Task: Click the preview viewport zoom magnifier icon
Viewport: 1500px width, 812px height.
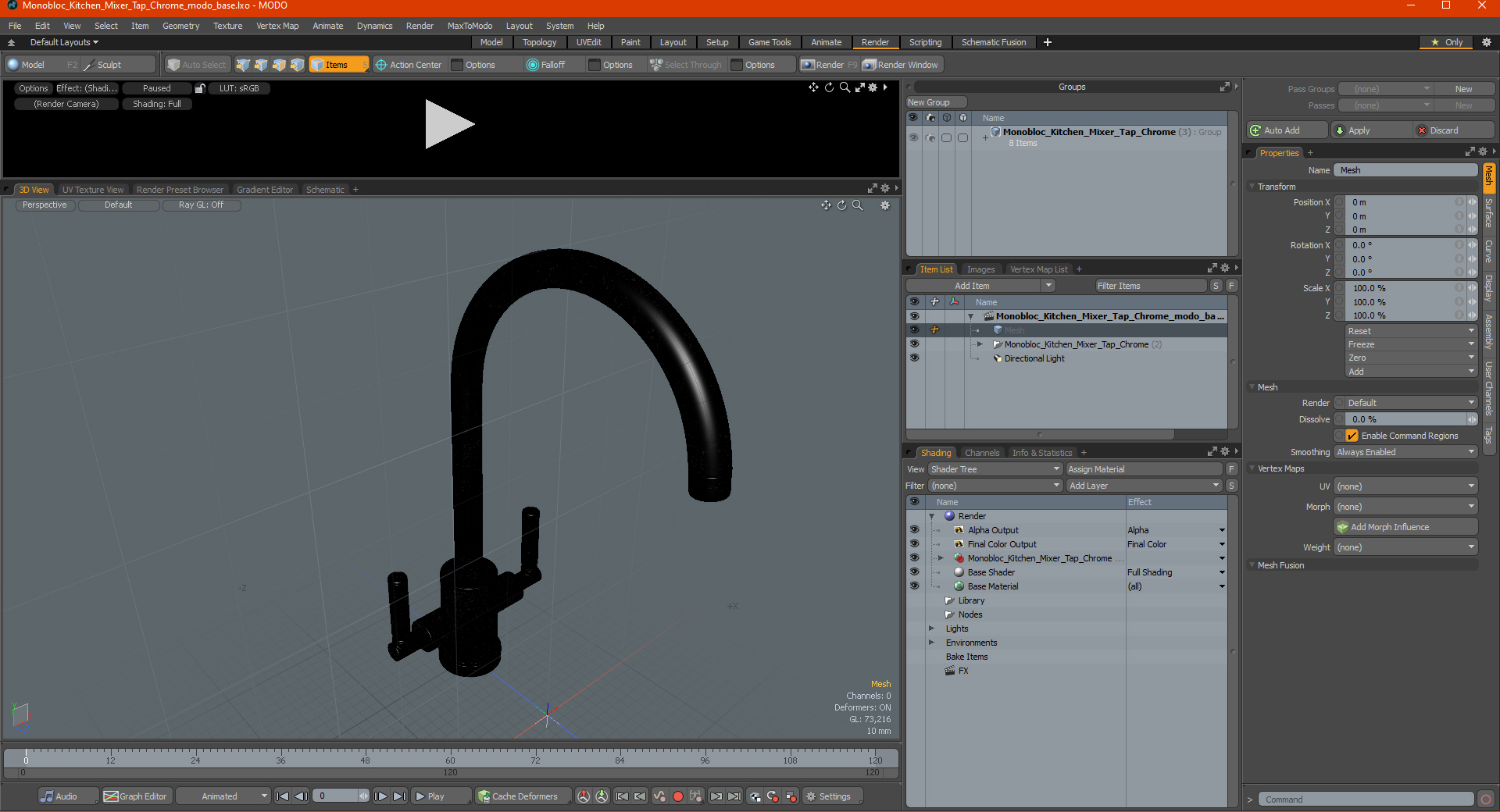Action: click(845, 87)
